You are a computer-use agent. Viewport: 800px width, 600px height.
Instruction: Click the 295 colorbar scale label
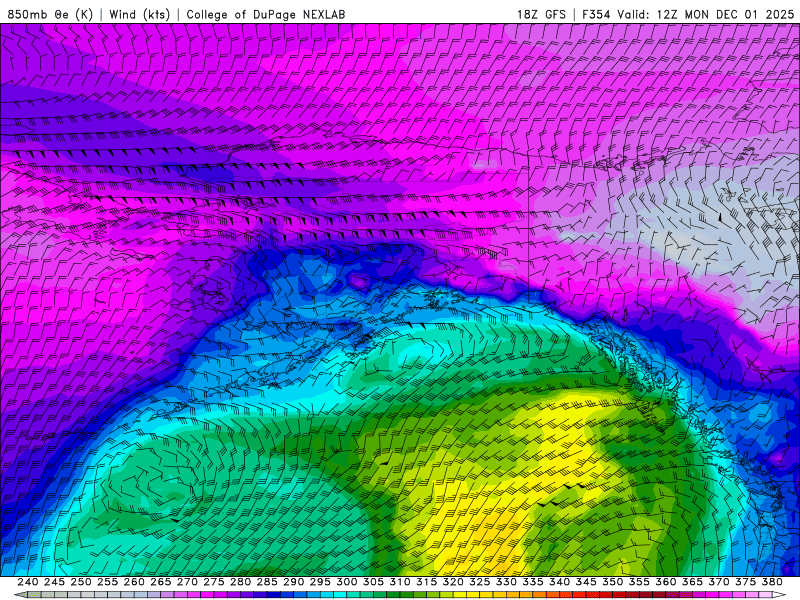pos(320,582)
